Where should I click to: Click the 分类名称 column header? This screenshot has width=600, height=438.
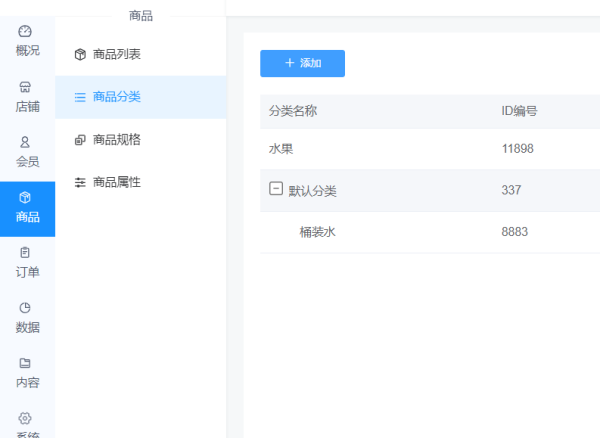293,111
